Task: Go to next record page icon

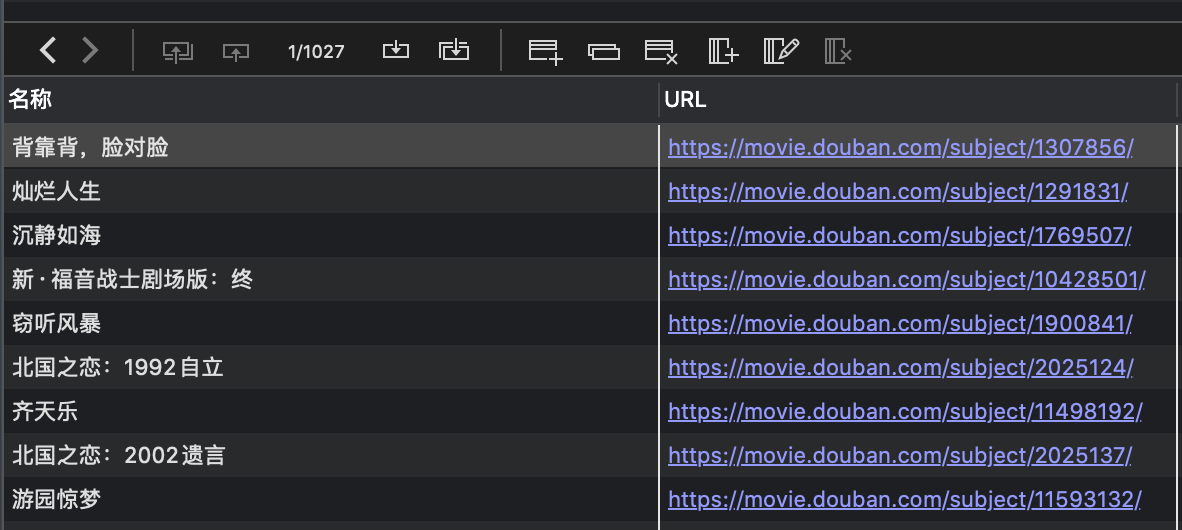Action: [396, 50]
